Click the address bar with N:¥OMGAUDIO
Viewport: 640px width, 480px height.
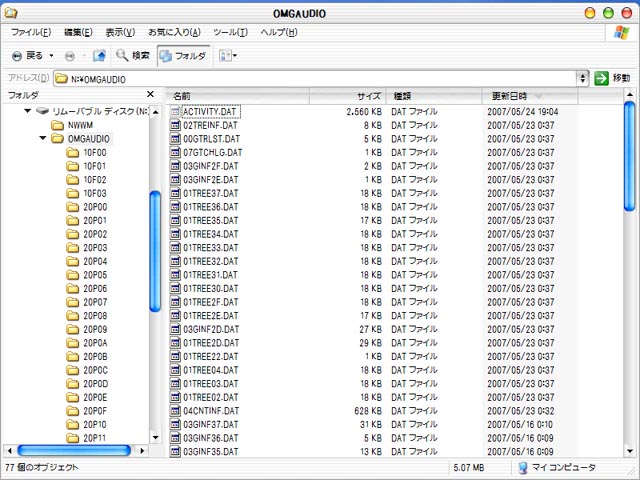click(315, 79)
